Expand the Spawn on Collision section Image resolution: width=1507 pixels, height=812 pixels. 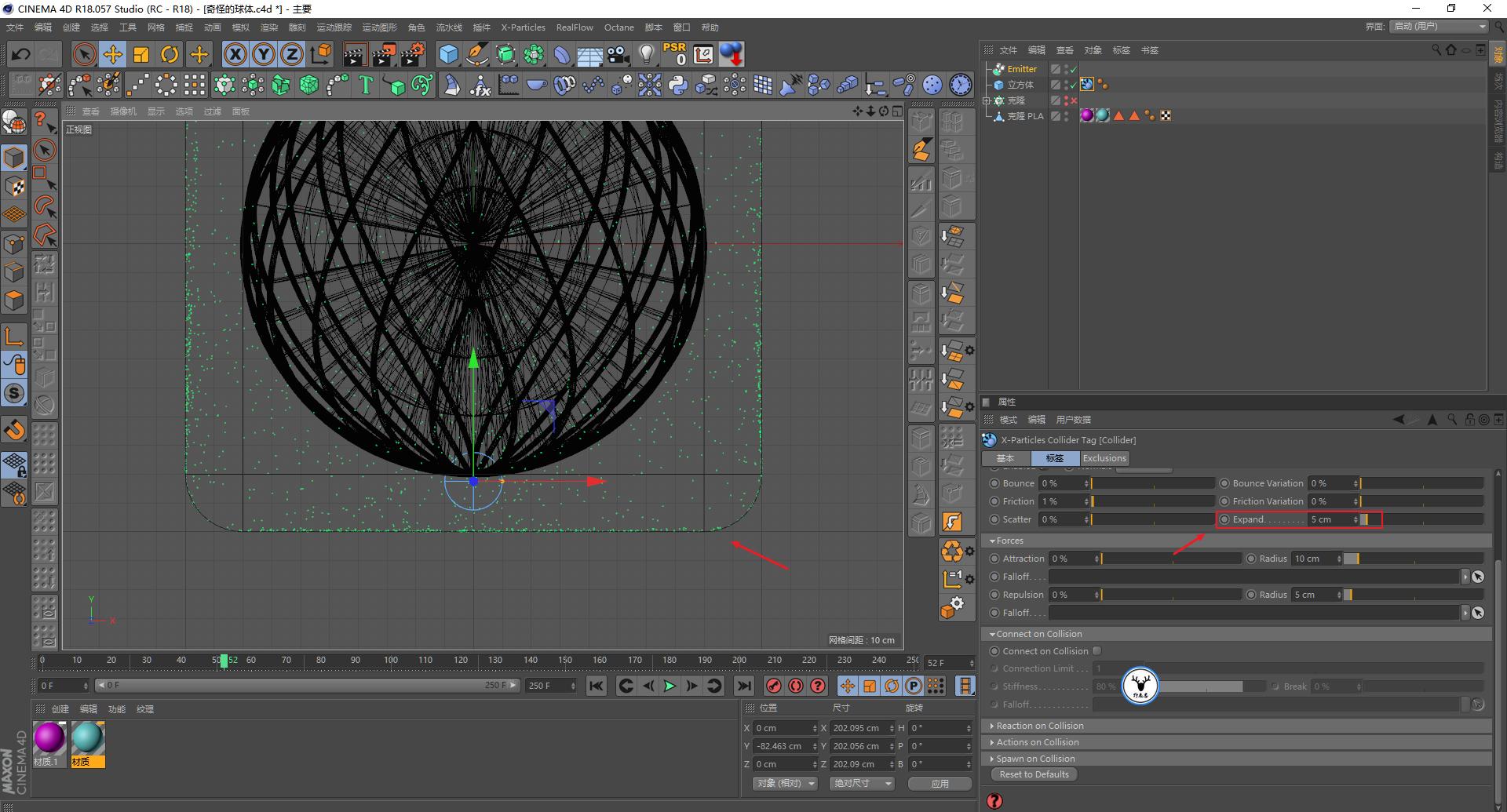pyautogui.click(x=1034, y=758)
